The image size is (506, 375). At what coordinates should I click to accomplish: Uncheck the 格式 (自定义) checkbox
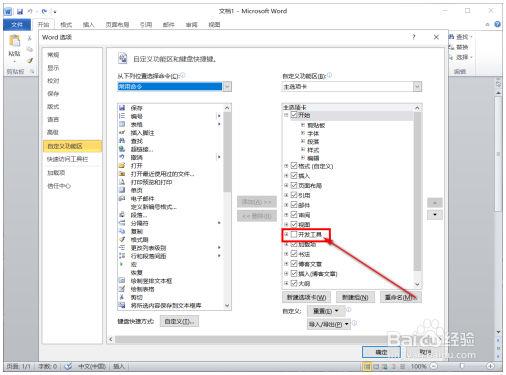294,166
